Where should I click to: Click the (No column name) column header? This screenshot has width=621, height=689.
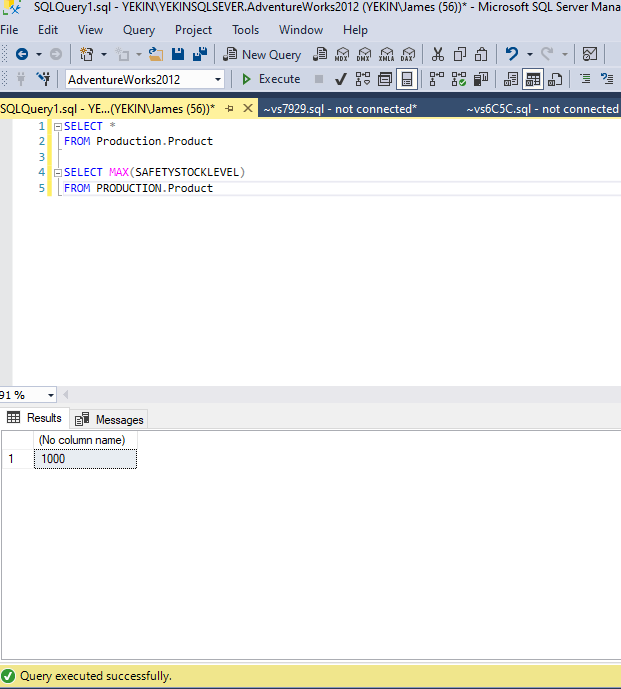(x=85, y=440)
